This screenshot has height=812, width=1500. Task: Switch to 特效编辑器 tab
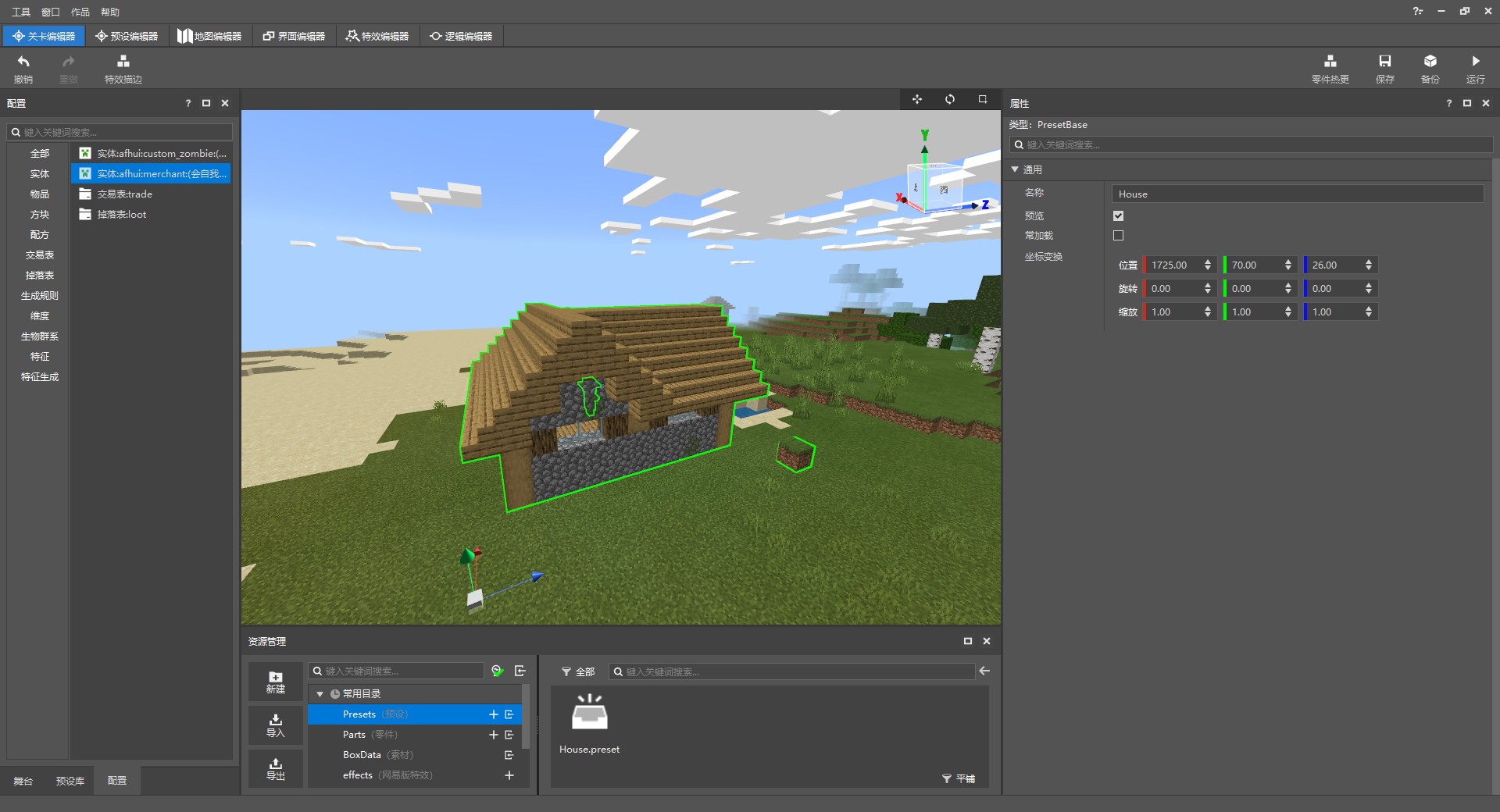(x=377, y=36)
